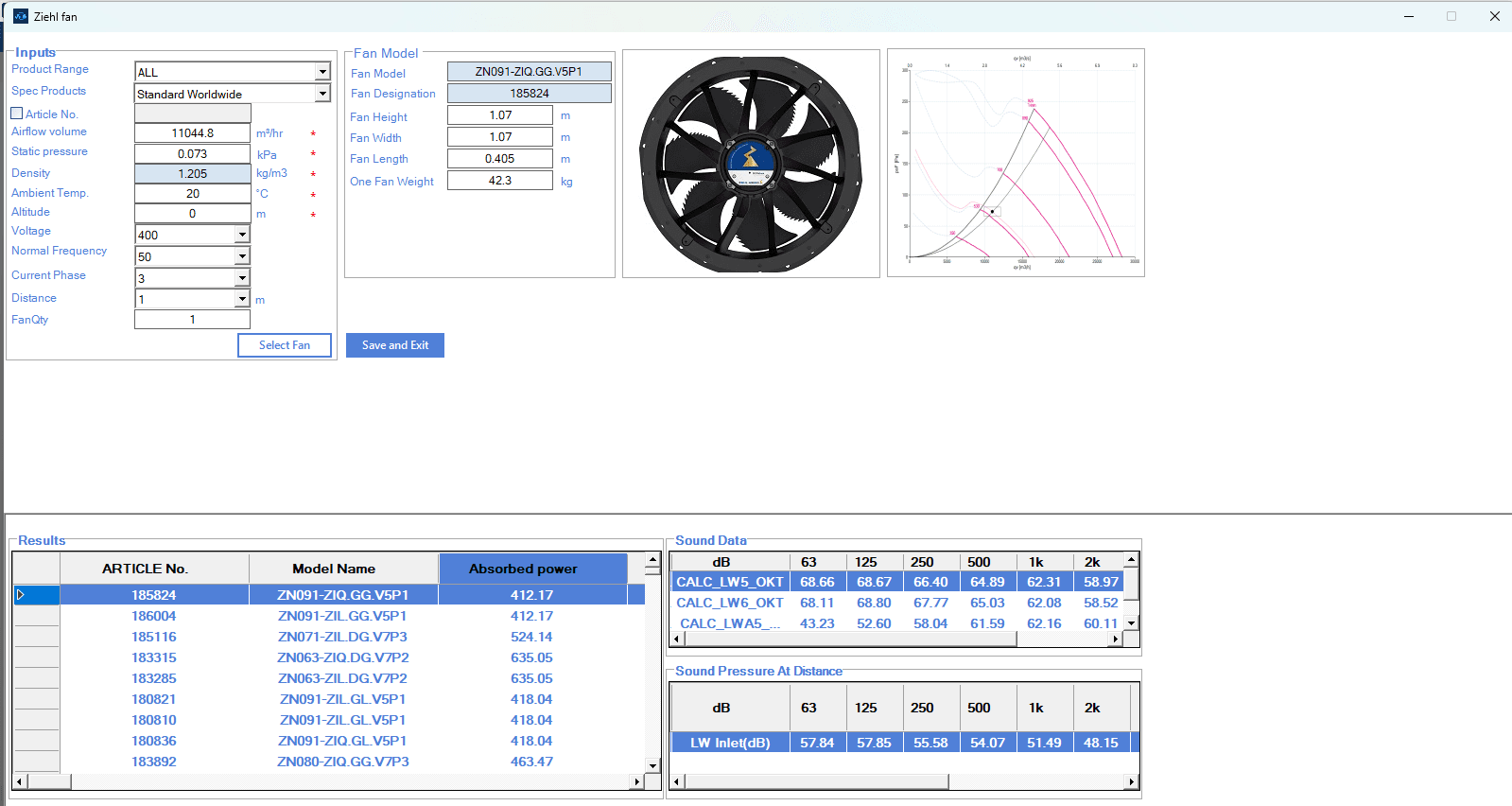Open the fan performance curve chart

point(1016,163)
